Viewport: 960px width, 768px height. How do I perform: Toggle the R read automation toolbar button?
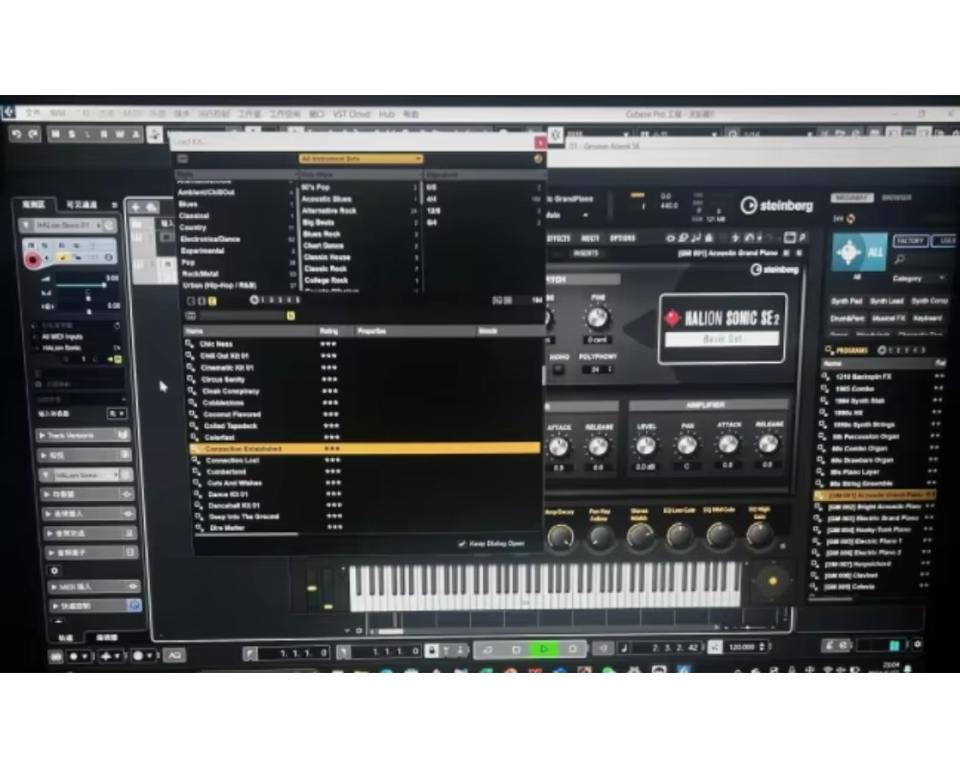[103, 134]
